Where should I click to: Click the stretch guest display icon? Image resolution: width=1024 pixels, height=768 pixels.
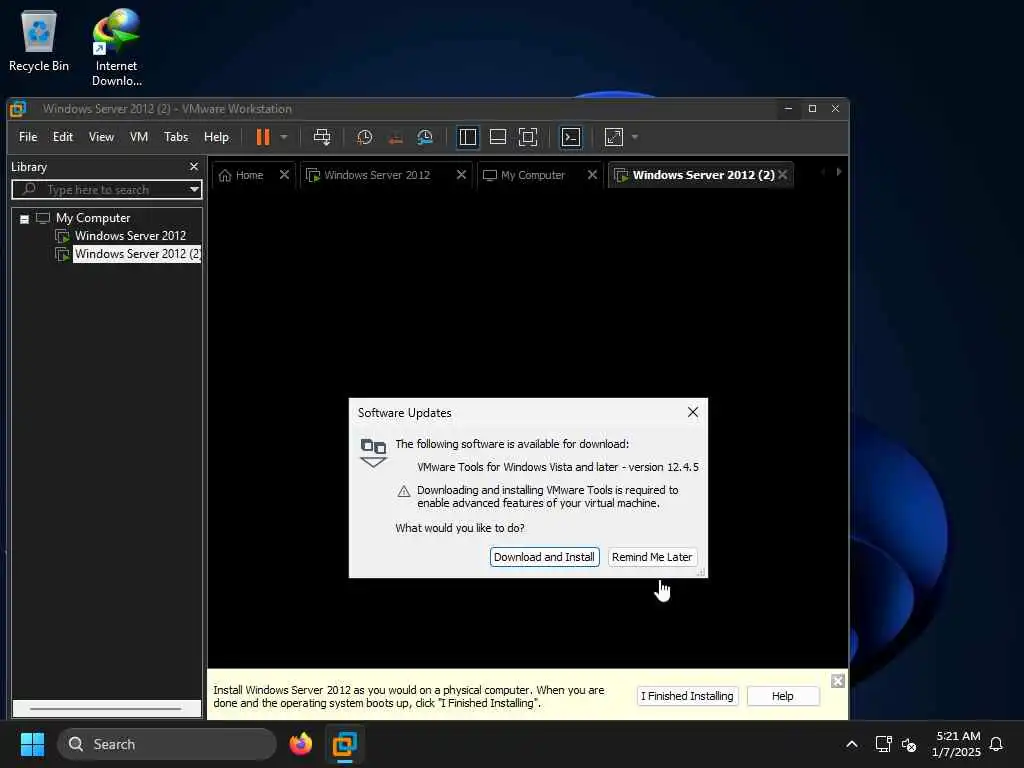[614, 137]
